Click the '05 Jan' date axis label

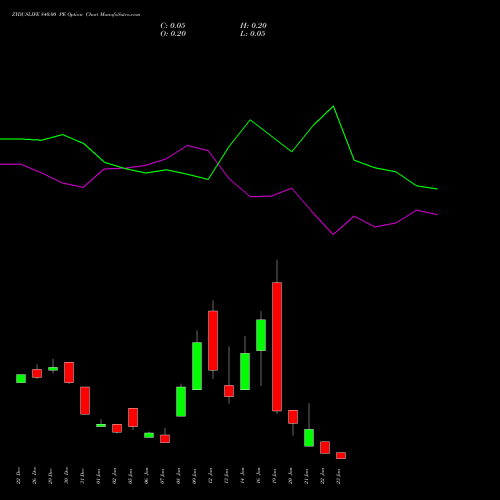point(131,476)
